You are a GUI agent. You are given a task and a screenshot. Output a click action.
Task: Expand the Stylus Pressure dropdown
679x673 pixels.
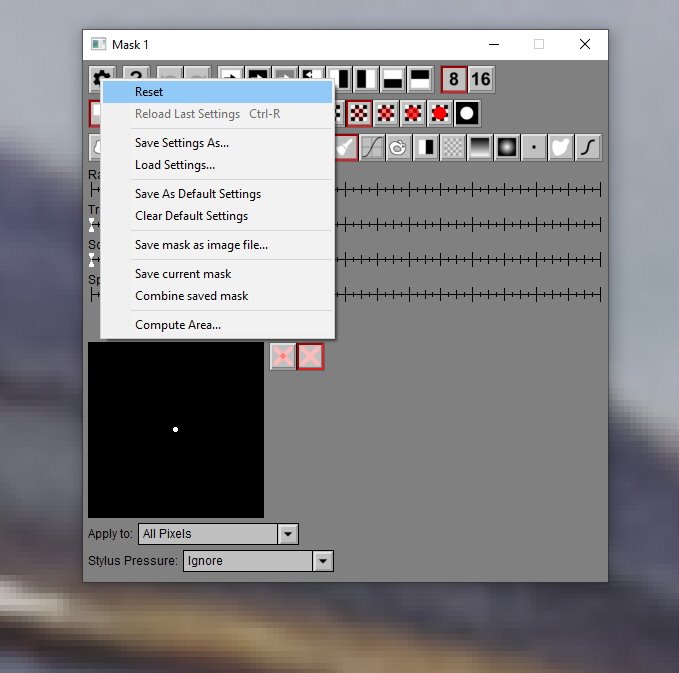click(x=322, y=561)
